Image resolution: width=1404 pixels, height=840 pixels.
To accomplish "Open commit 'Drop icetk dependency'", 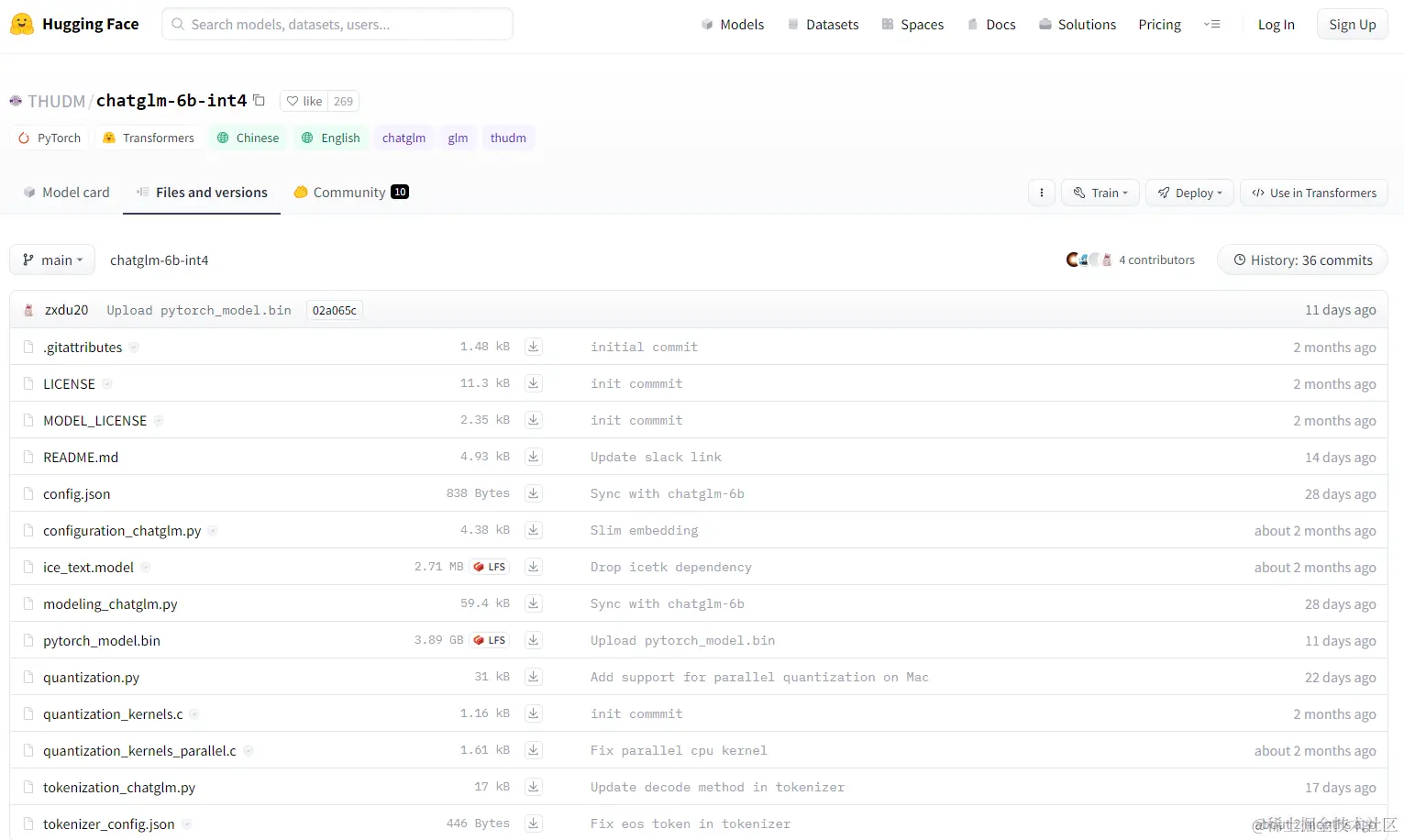I will point(671,567).
